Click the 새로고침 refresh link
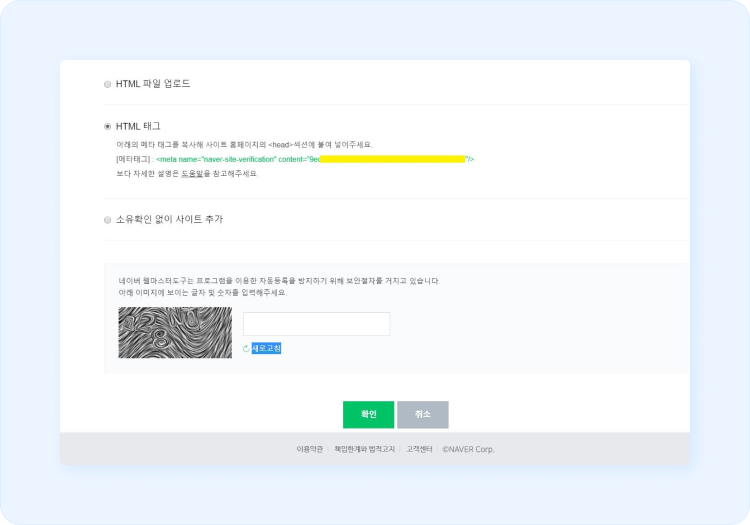Screen dimensions: 750x525 [x=266, y=349]
